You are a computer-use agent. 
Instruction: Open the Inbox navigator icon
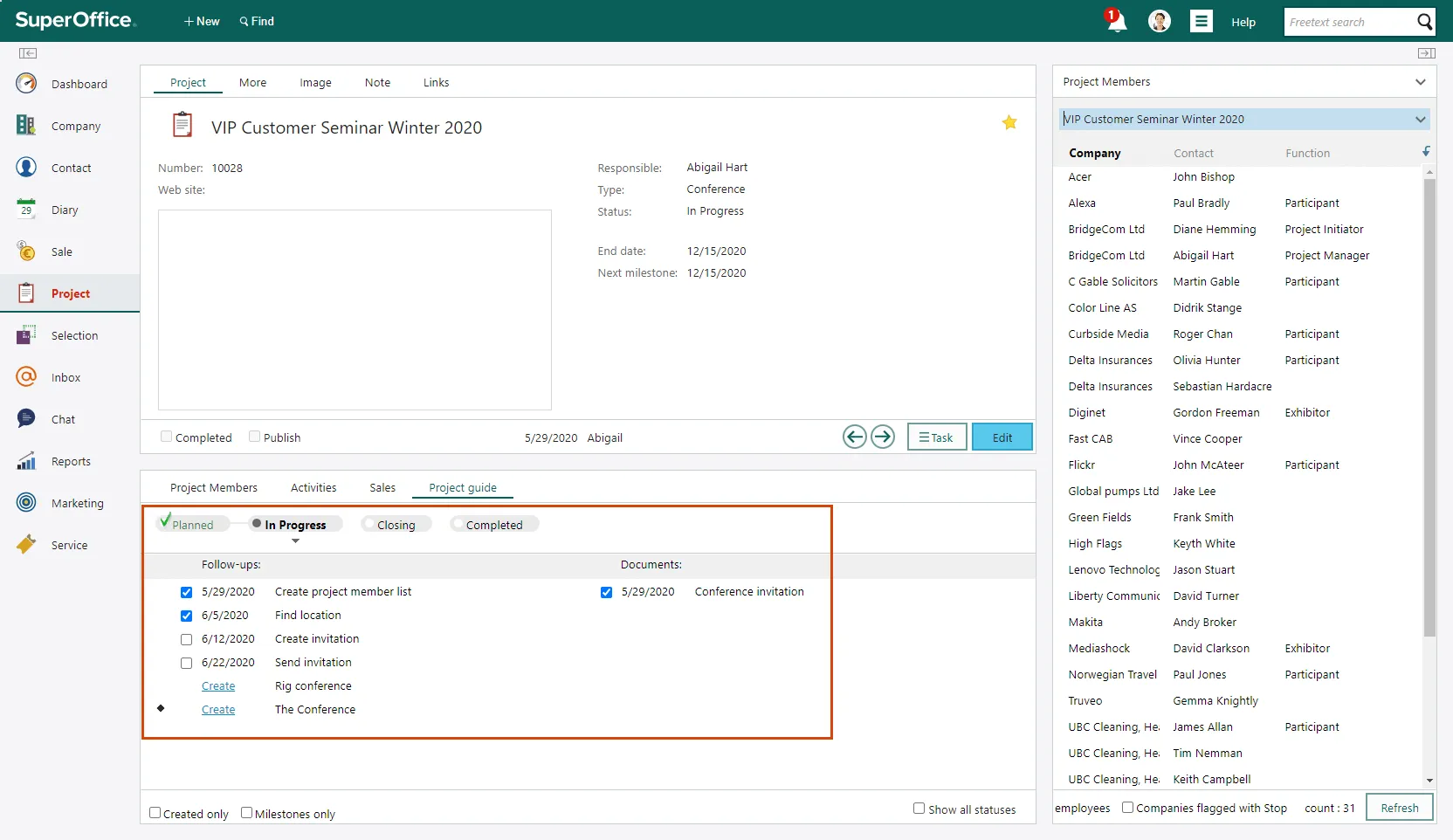point(26,377)
